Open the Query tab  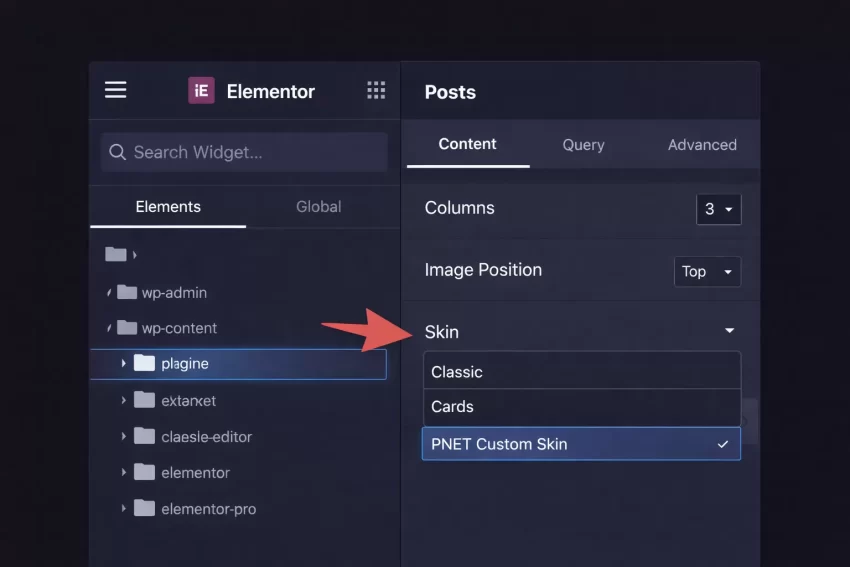click(x=583, y=145)
